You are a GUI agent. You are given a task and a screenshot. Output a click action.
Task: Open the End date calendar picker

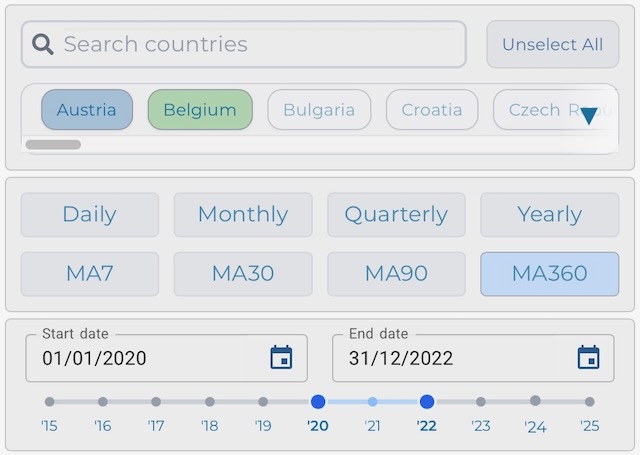[x=588, y=357]
